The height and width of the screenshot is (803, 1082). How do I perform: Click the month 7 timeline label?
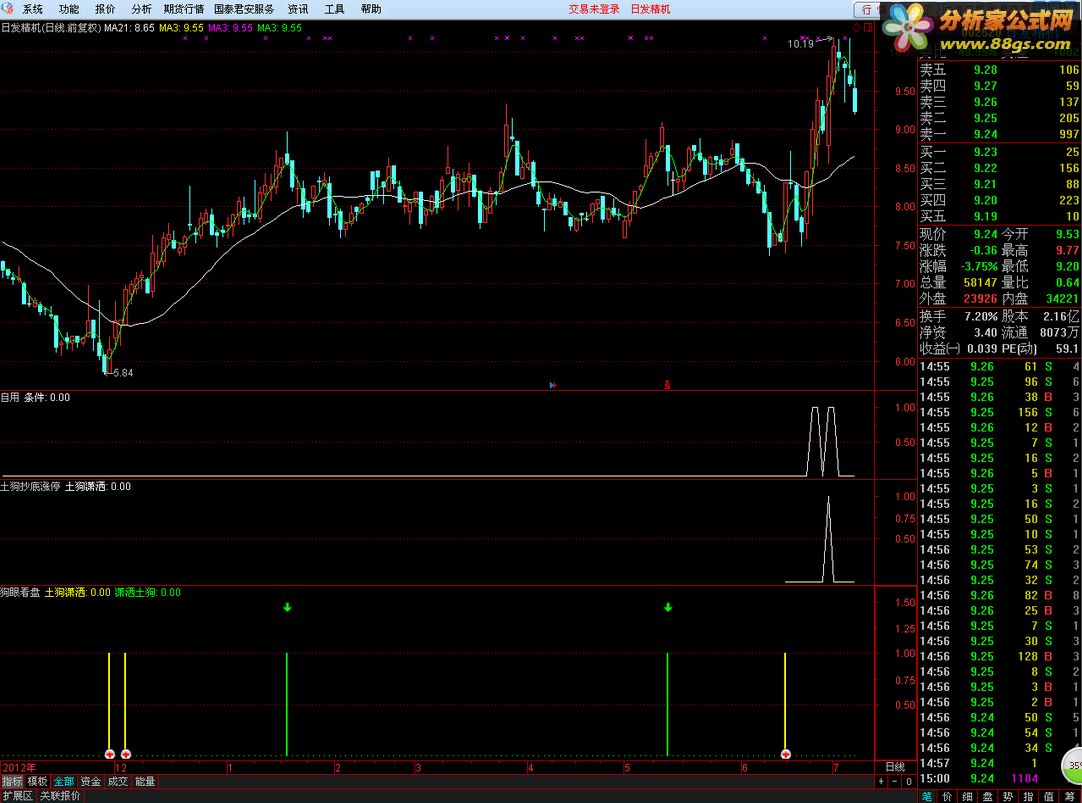pos(836,767)
